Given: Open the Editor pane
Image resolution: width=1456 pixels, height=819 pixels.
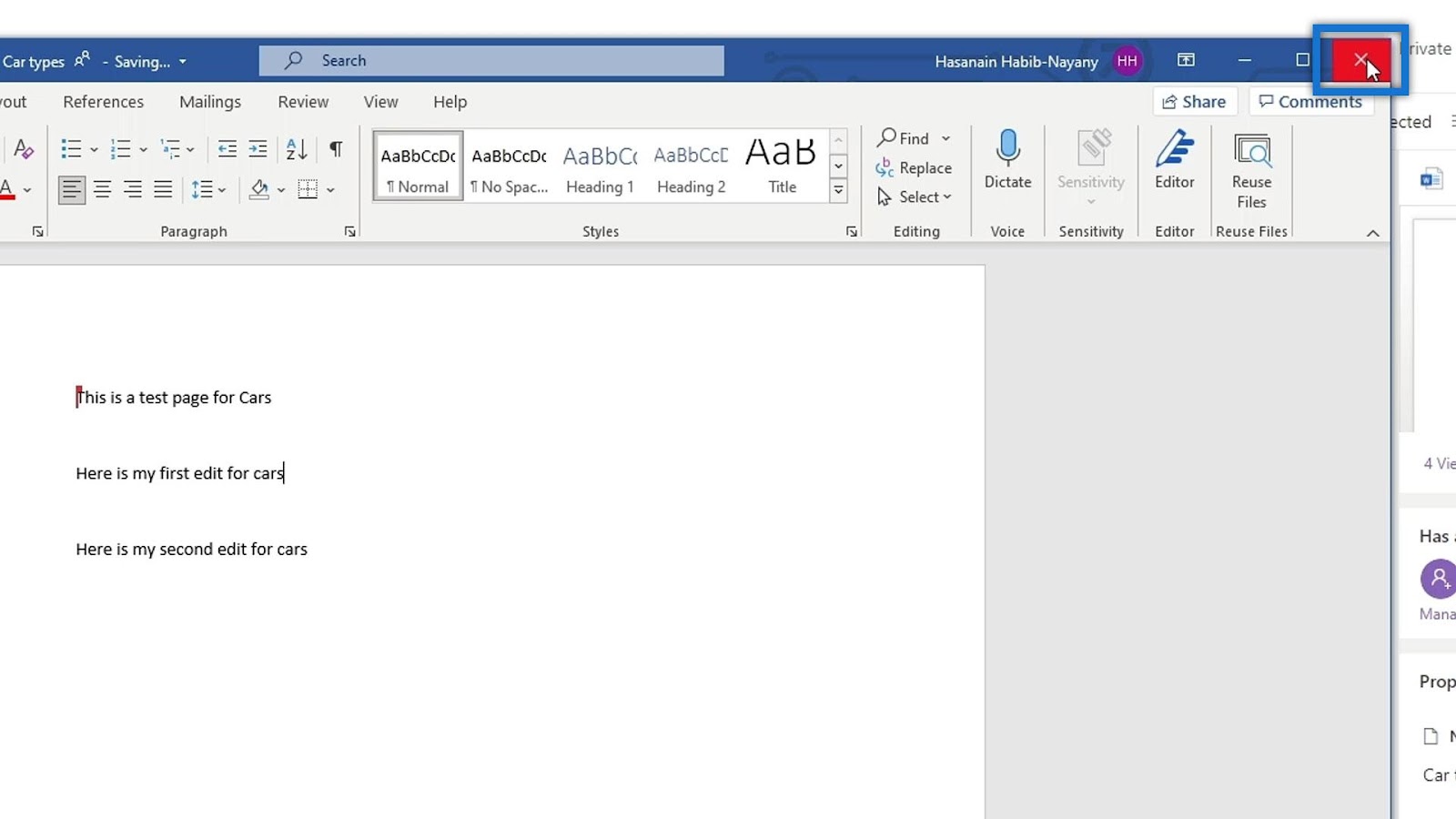Looking at the screenshot, I should (1175, 159).
